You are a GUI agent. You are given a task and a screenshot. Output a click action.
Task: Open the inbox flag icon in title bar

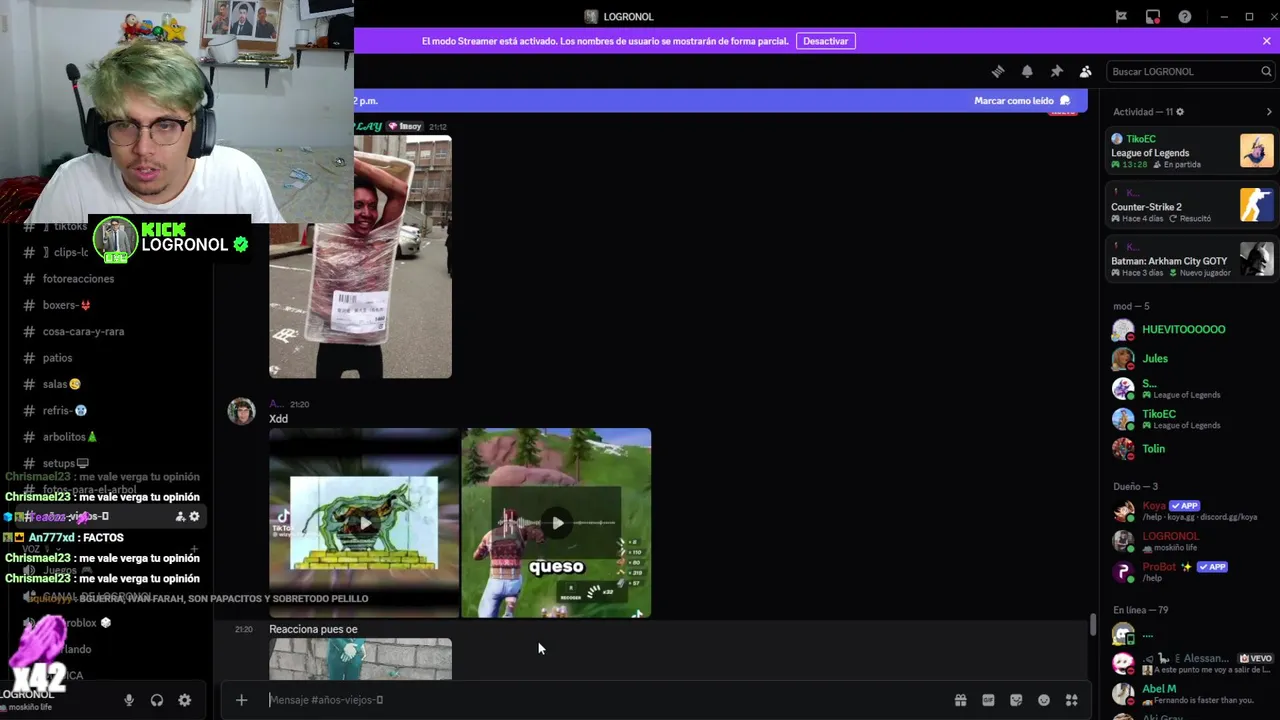click(1121, 16)
